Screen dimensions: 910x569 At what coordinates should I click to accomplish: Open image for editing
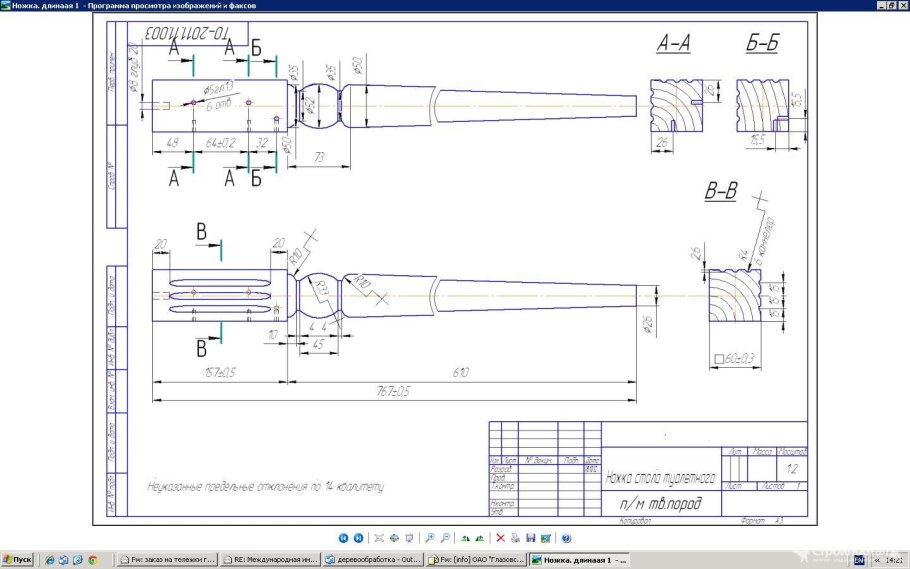(x=544, y=537)
